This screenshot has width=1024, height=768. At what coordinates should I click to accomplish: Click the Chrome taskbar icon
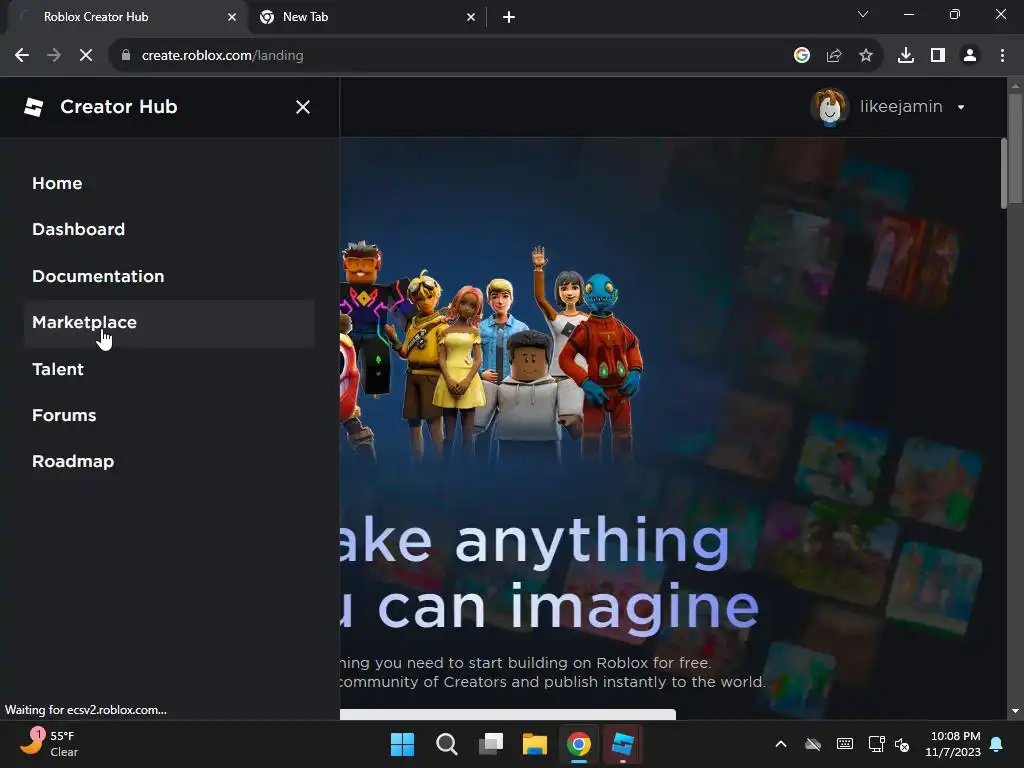(x=579, y=744)
